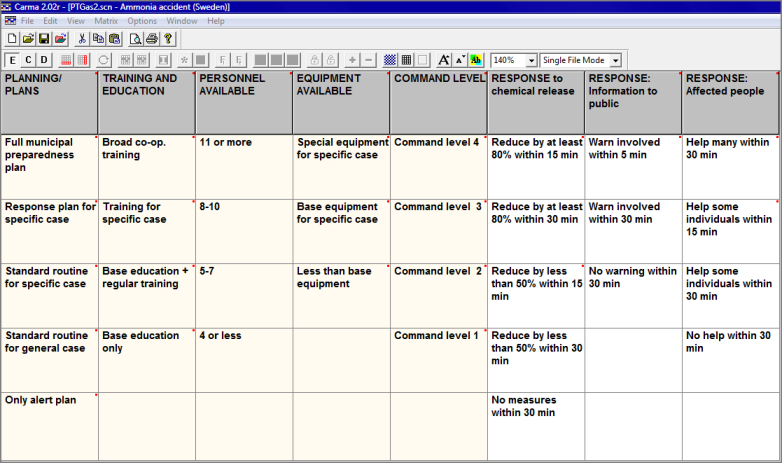The width and height of the screenshot is (782, 463).
Task: Select 'No measures within 30 min' cell
Action: (x=536, y=426)
